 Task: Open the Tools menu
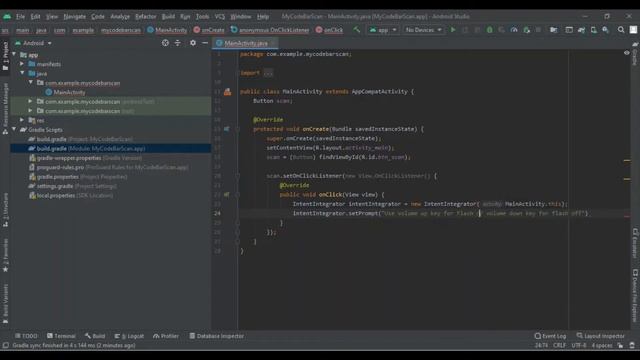pos(202,16)
